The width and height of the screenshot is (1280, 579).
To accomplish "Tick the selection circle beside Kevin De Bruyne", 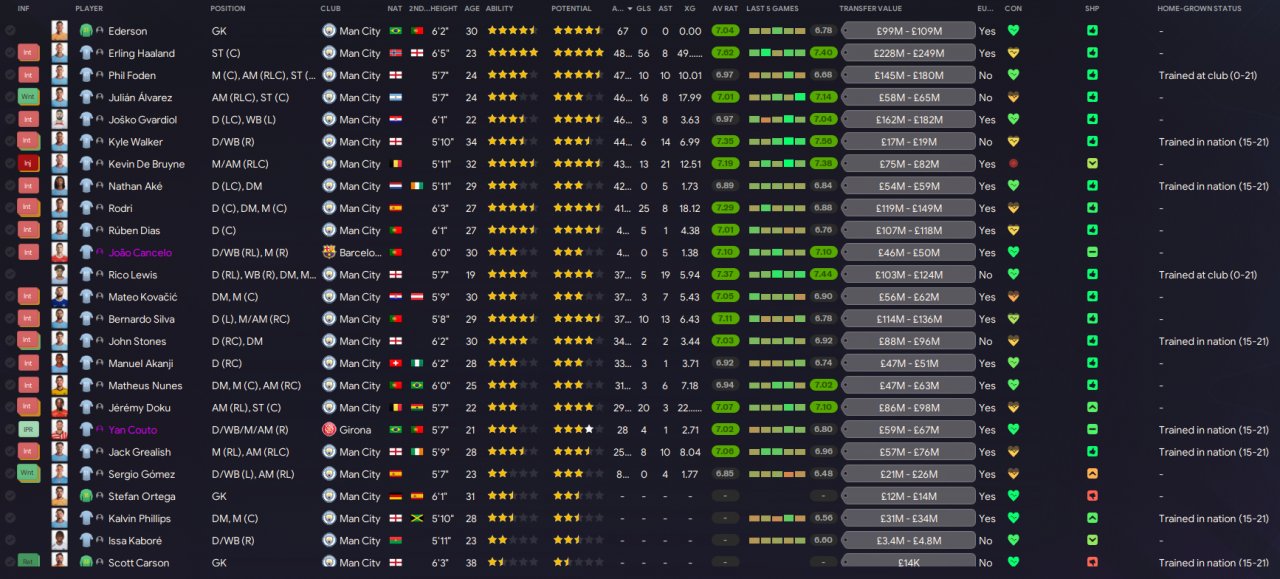I will pos(10,164).
